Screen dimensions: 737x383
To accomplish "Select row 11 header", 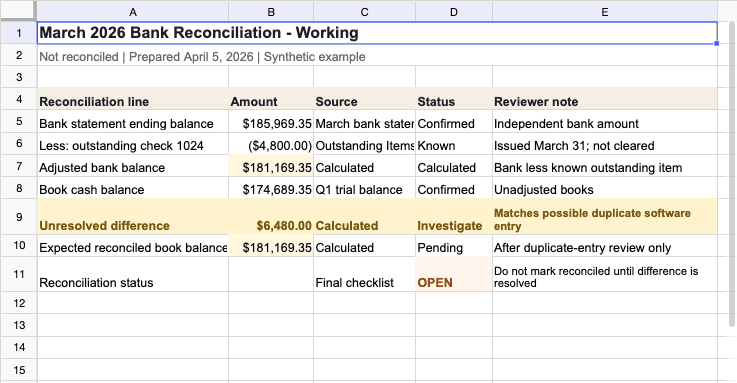I will click(x=19, y=274).
